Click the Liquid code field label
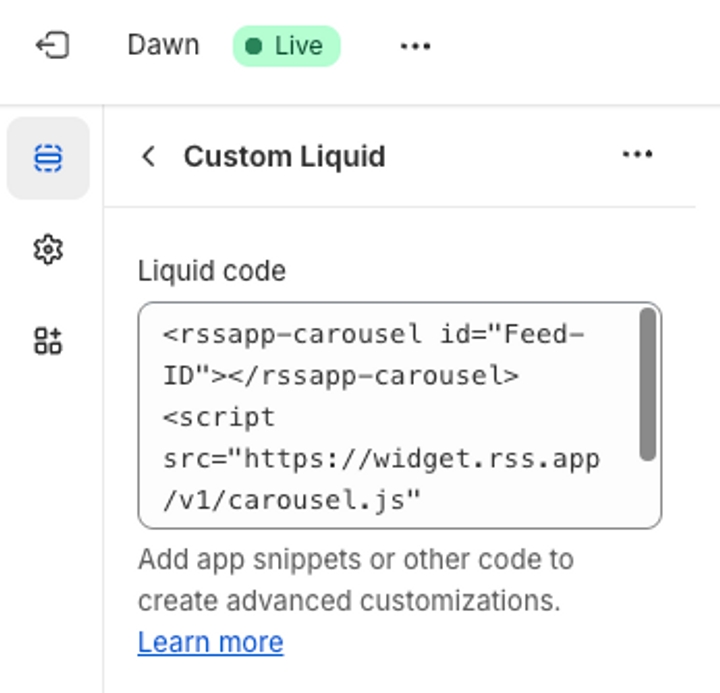This screenshot has height=693, width=720. pos(212,270)
